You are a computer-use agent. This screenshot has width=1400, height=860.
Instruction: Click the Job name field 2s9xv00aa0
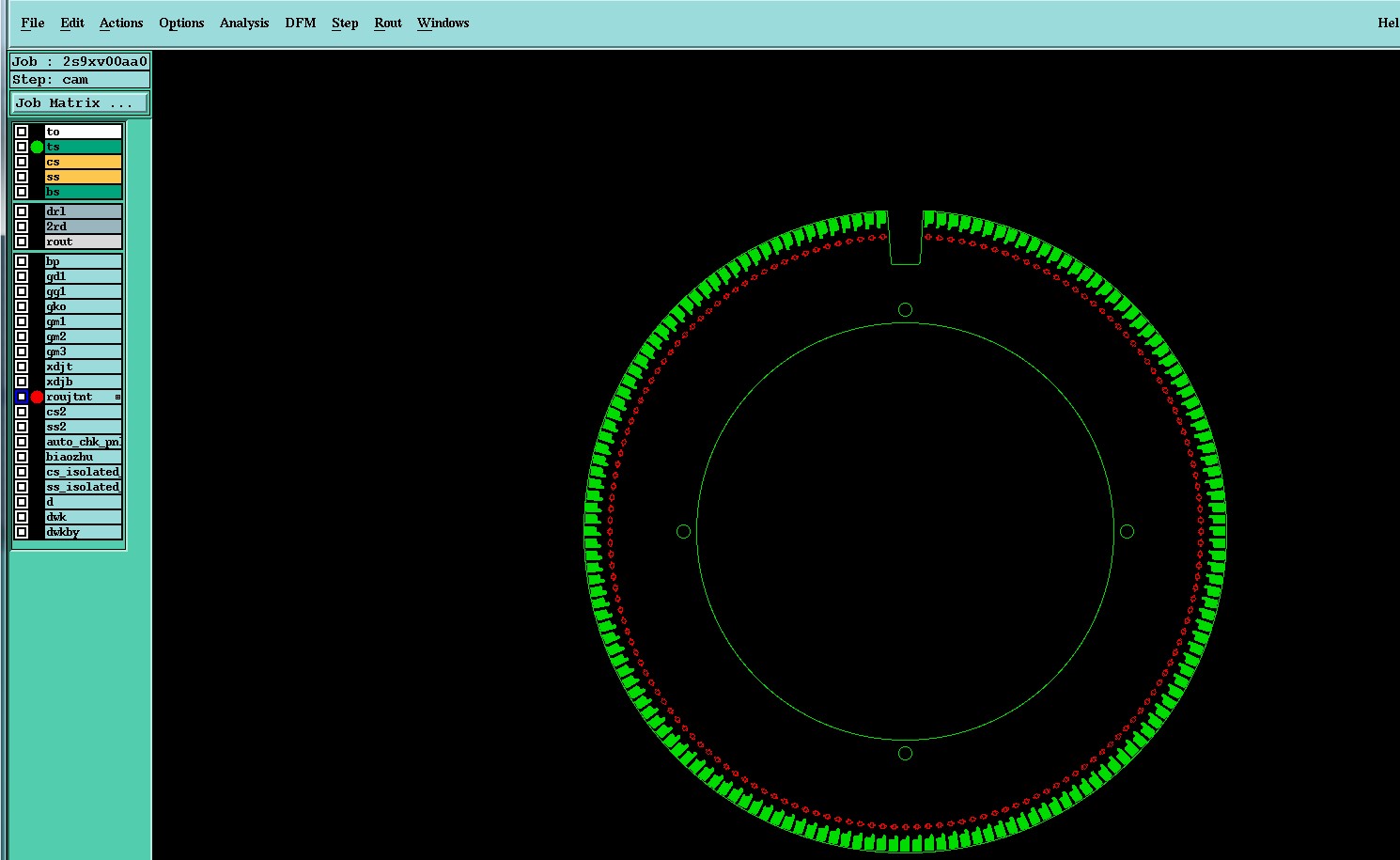(80, 61)
